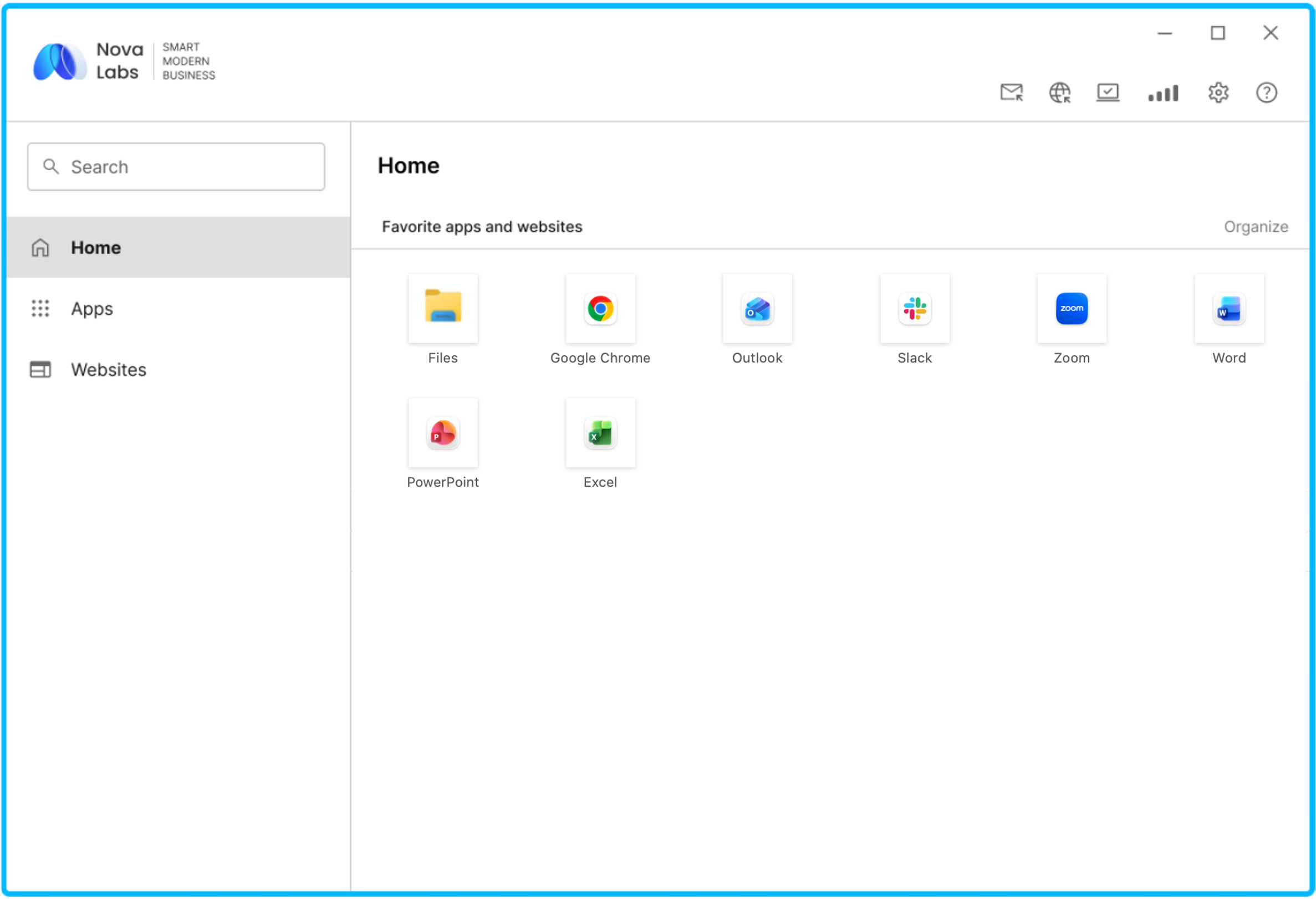Open Websites in the sidebar

[178, 370]
